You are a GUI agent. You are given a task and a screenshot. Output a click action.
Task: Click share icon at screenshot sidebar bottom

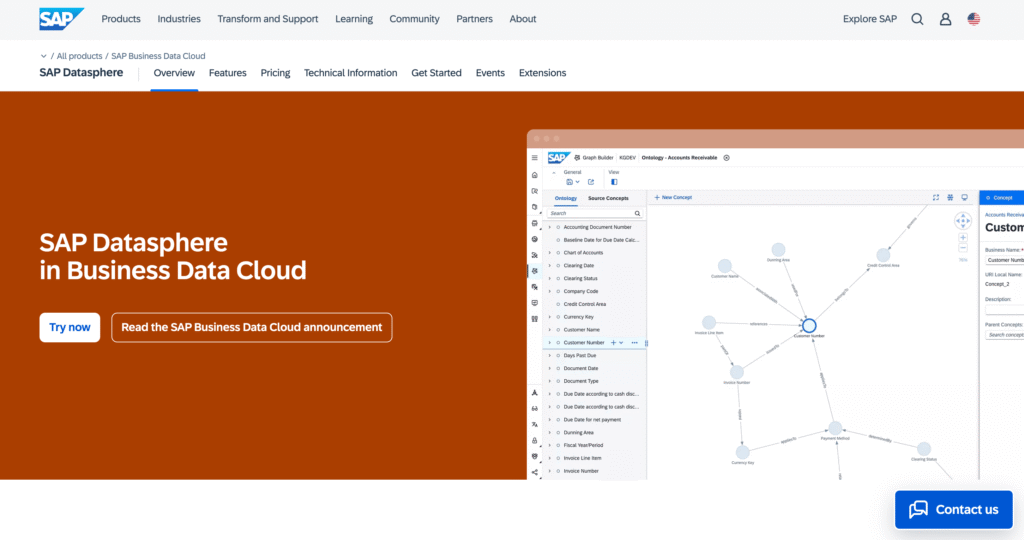point(534,472)
